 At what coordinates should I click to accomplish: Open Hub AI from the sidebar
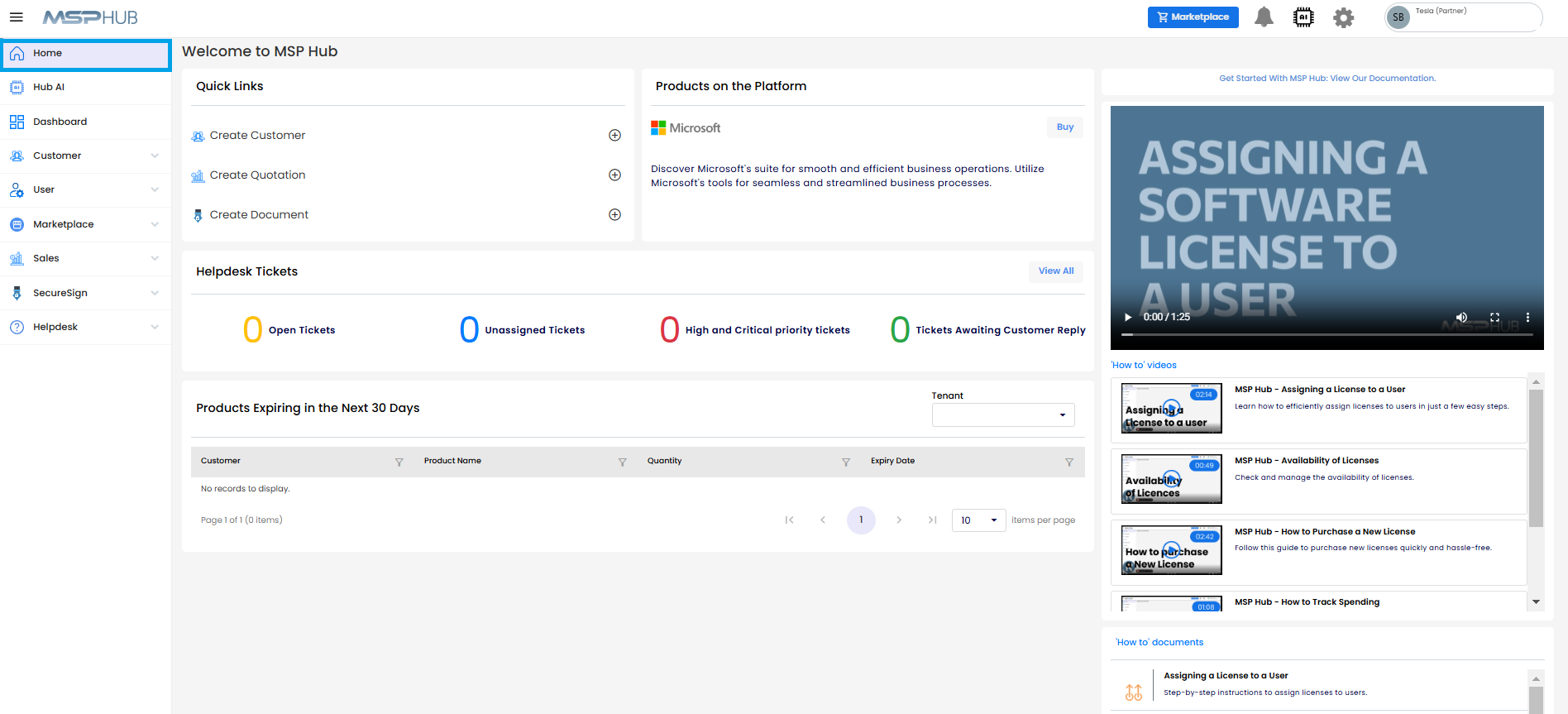click(x=49, y=87)
